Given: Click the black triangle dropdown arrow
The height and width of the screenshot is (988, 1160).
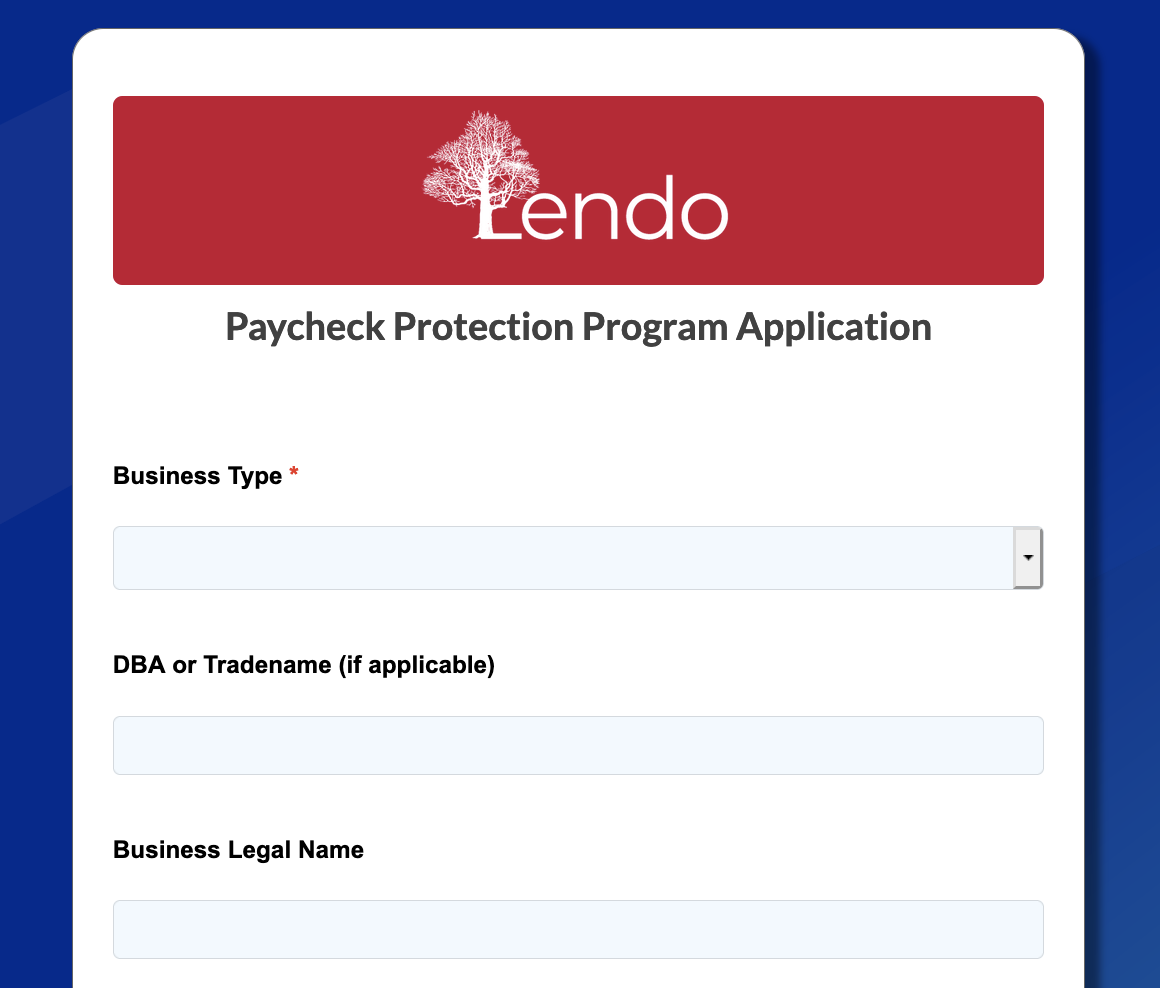Looking at the screenshot, I should 1028,558.
